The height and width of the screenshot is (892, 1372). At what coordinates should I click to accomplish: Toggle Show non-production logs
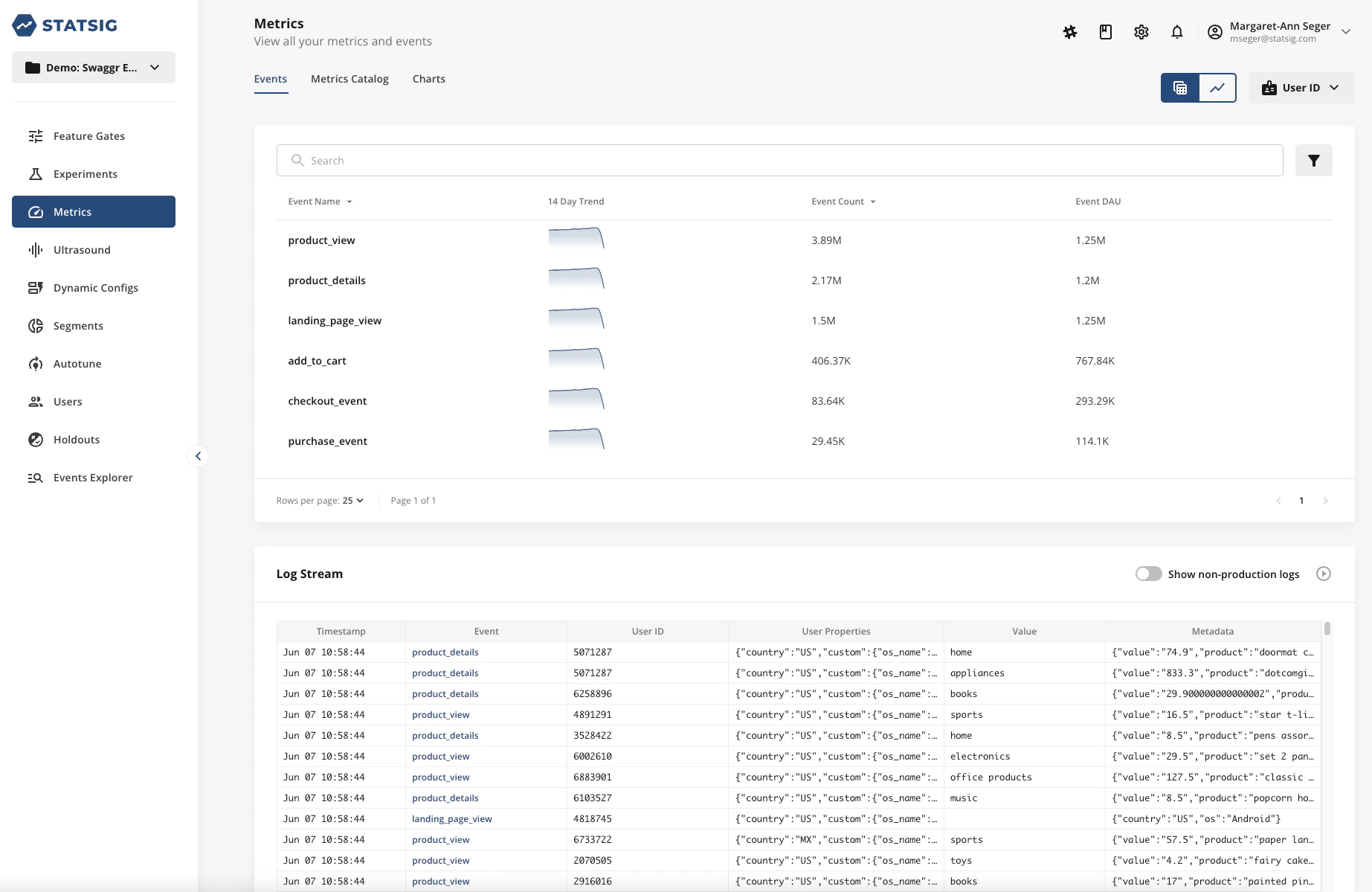1148,574
